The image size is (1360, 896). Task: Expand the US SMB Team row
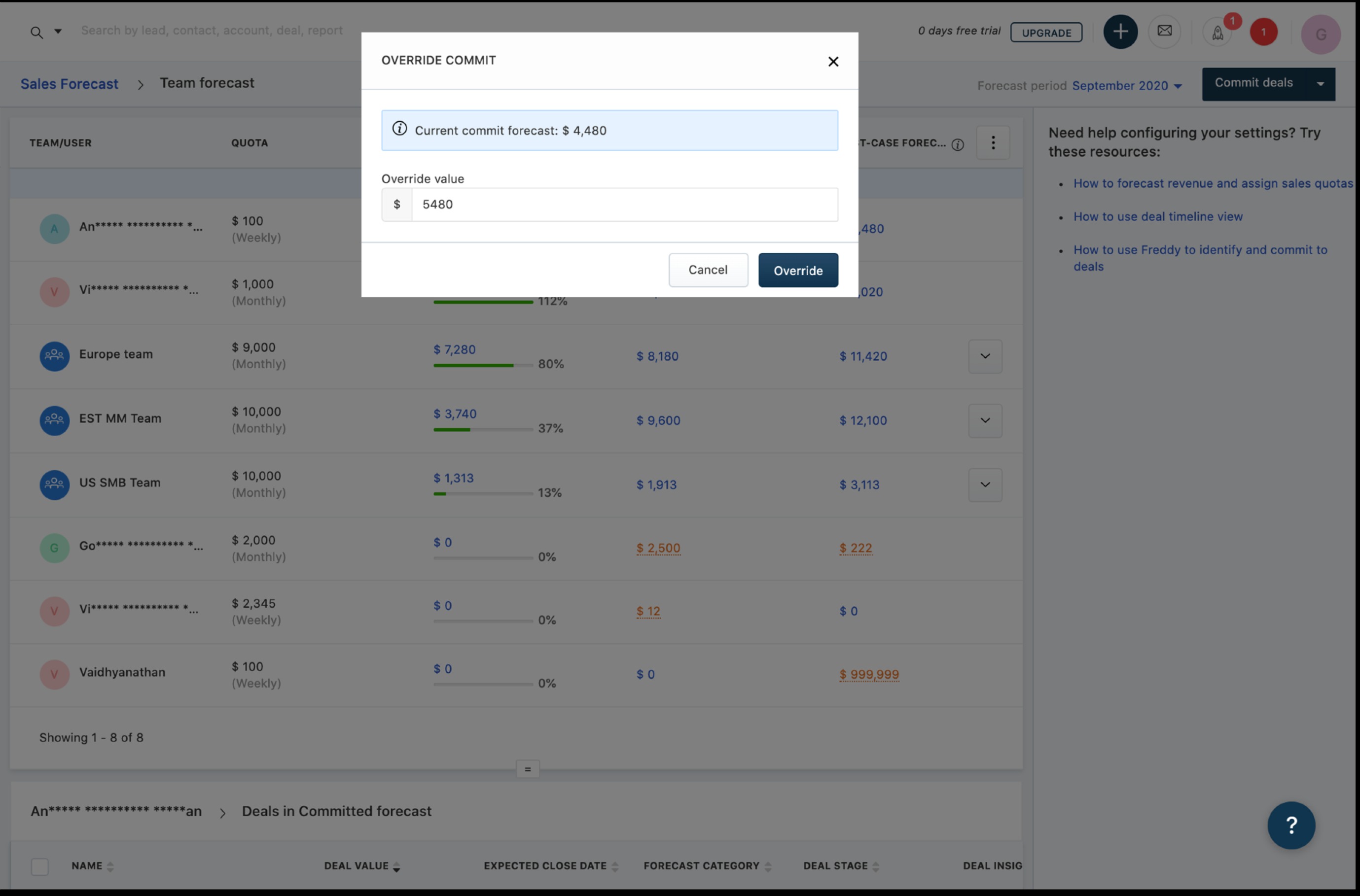coord(985,485)
